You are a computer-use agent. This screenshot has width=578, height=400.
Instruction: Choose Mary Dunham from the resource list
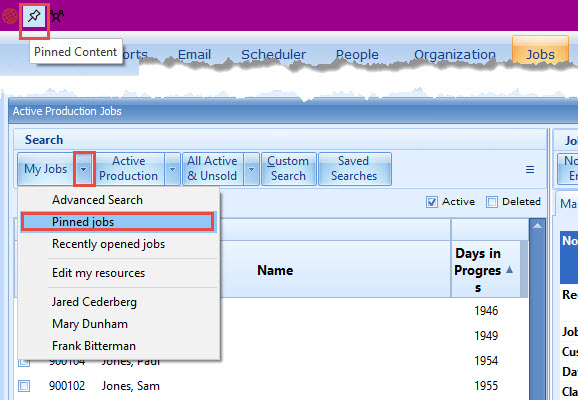90,324
